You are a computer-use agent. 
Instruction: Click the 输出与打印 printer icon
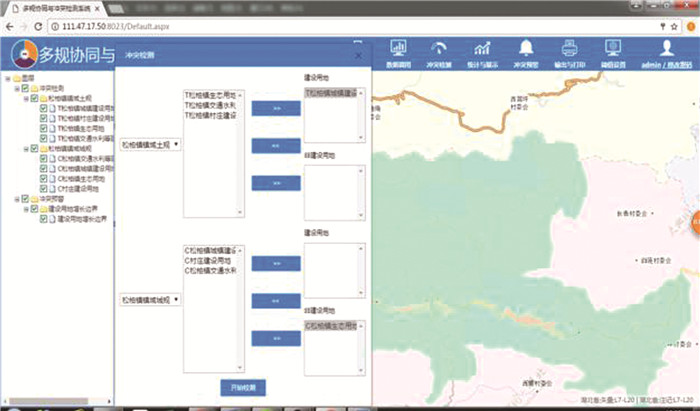[x=569, y=49]
